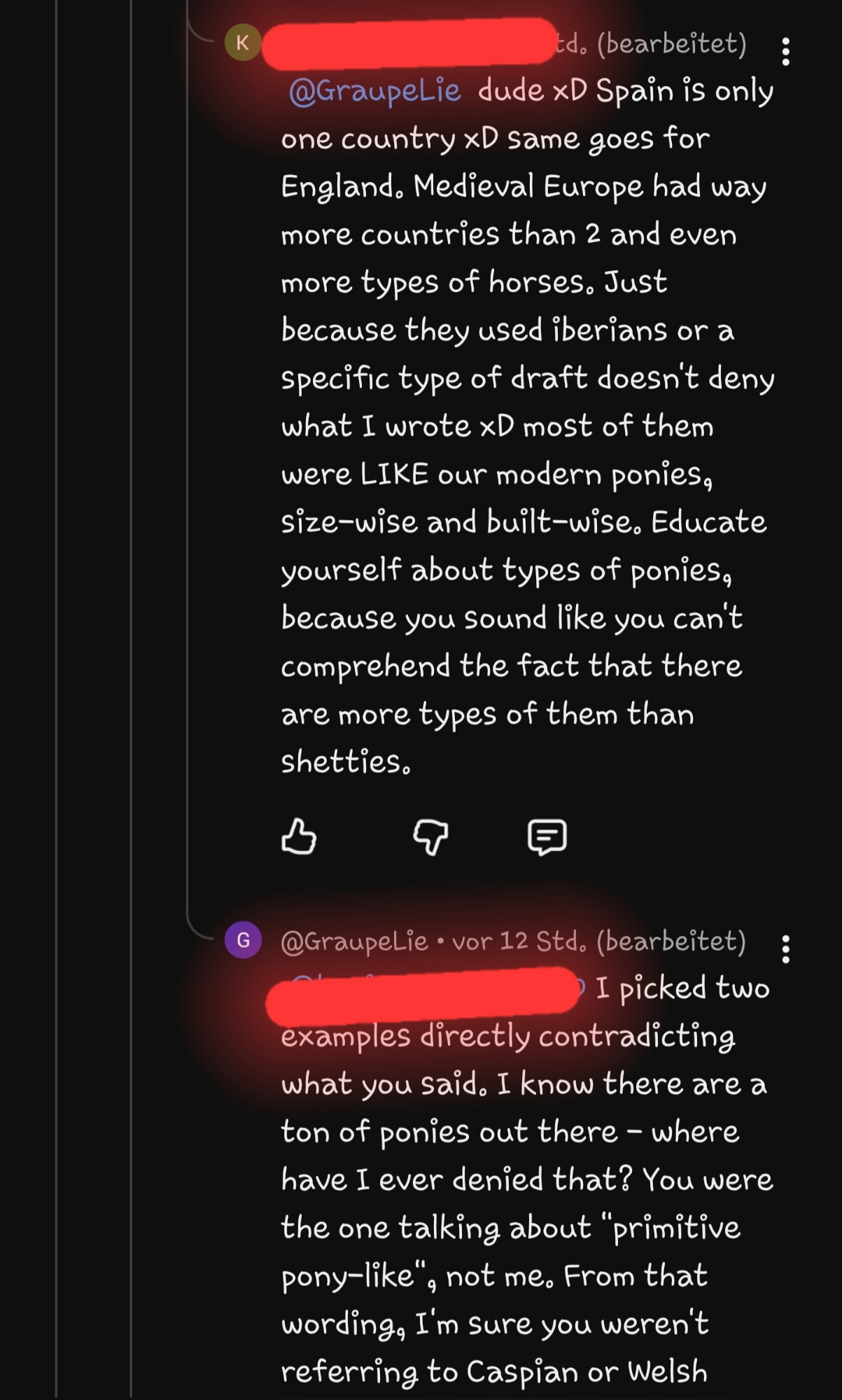
Task: Tap the curved thread connector beside 'K' avatar
Action: pyautogui.click(x=199, y=31)
